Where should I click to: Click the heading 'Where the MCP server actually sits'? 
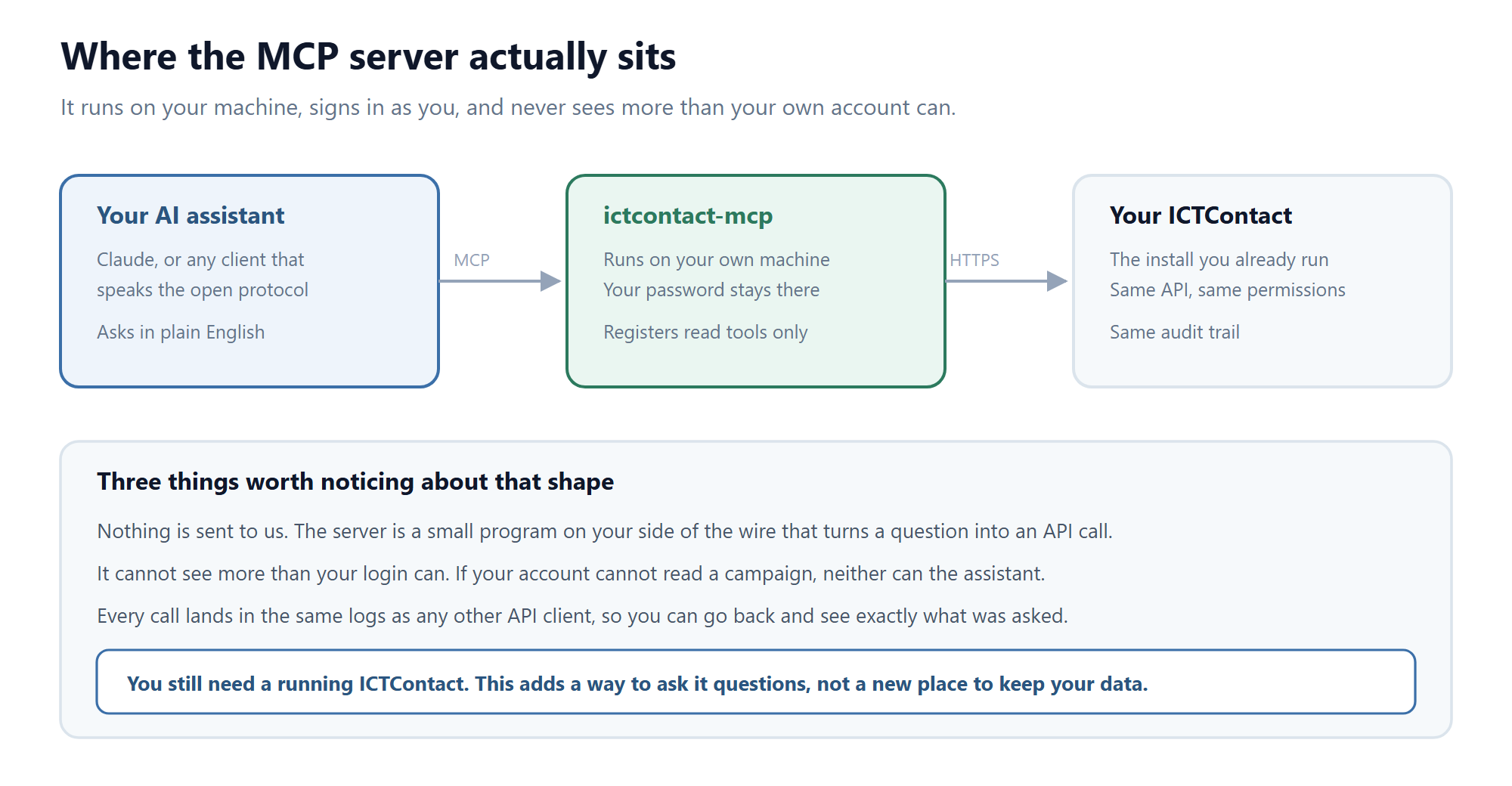tap(368, 57)
